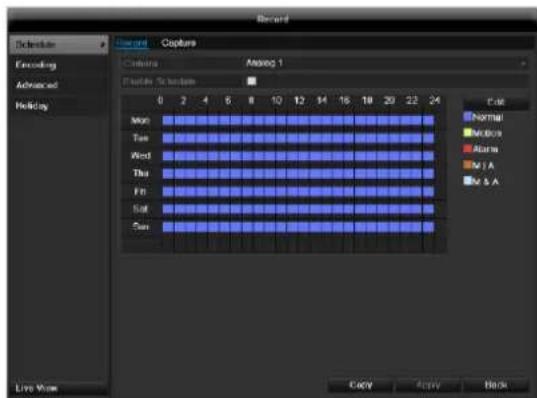Click the Apply button
Image resolution: width=537 pixels, height=398 pixels.
click(x=428, y=385)
